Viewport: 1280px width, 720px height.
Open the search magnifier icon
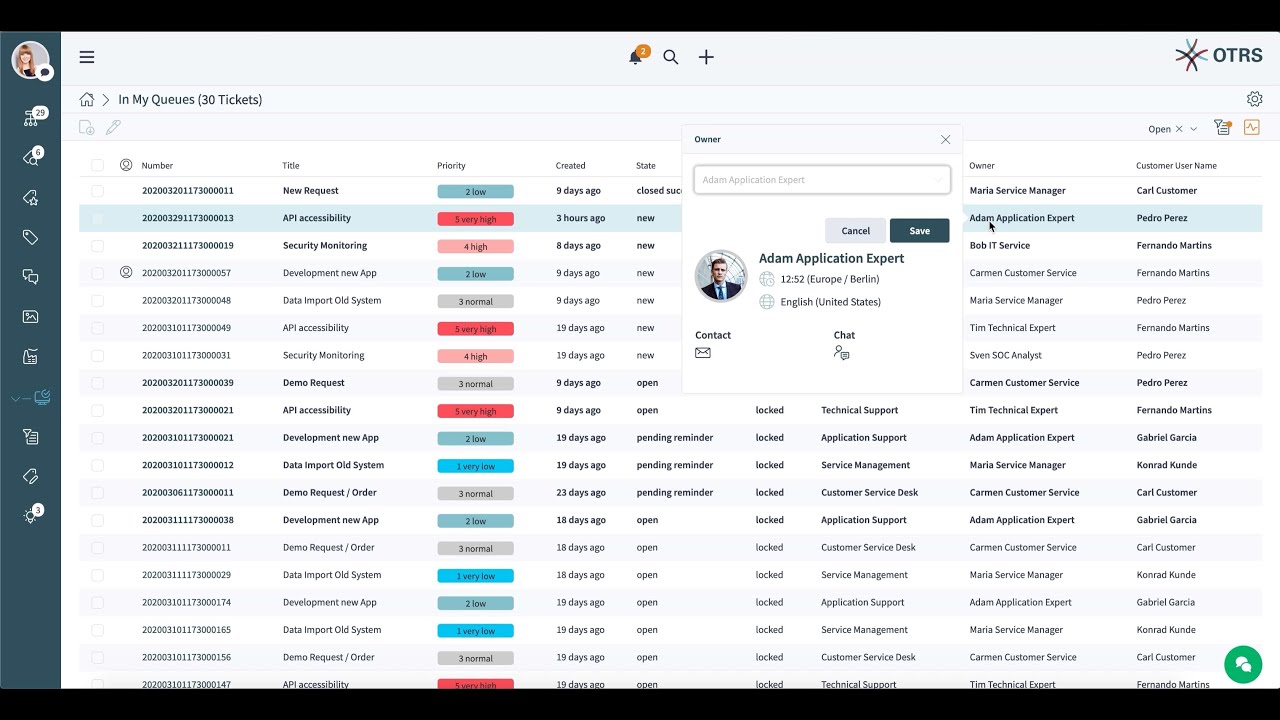point(671,58)
